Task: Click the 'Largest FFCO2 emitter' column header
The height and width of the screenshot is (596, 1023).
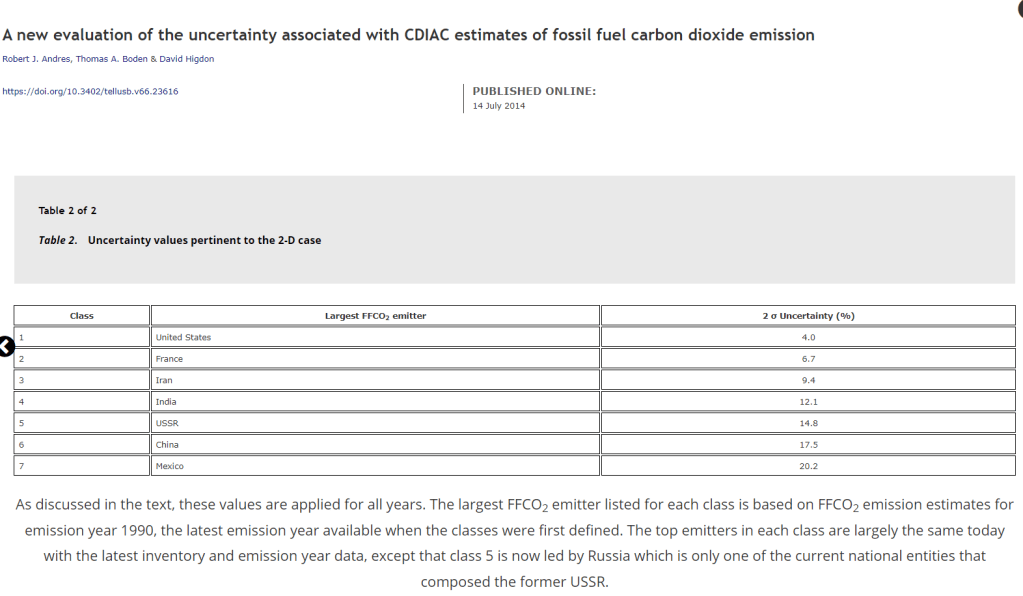Action: click(375, 316)
